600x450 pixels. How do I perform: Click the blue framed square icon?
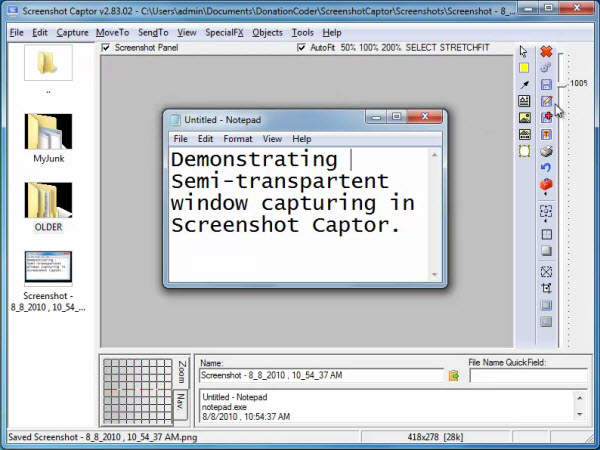(x=546, y=305)
